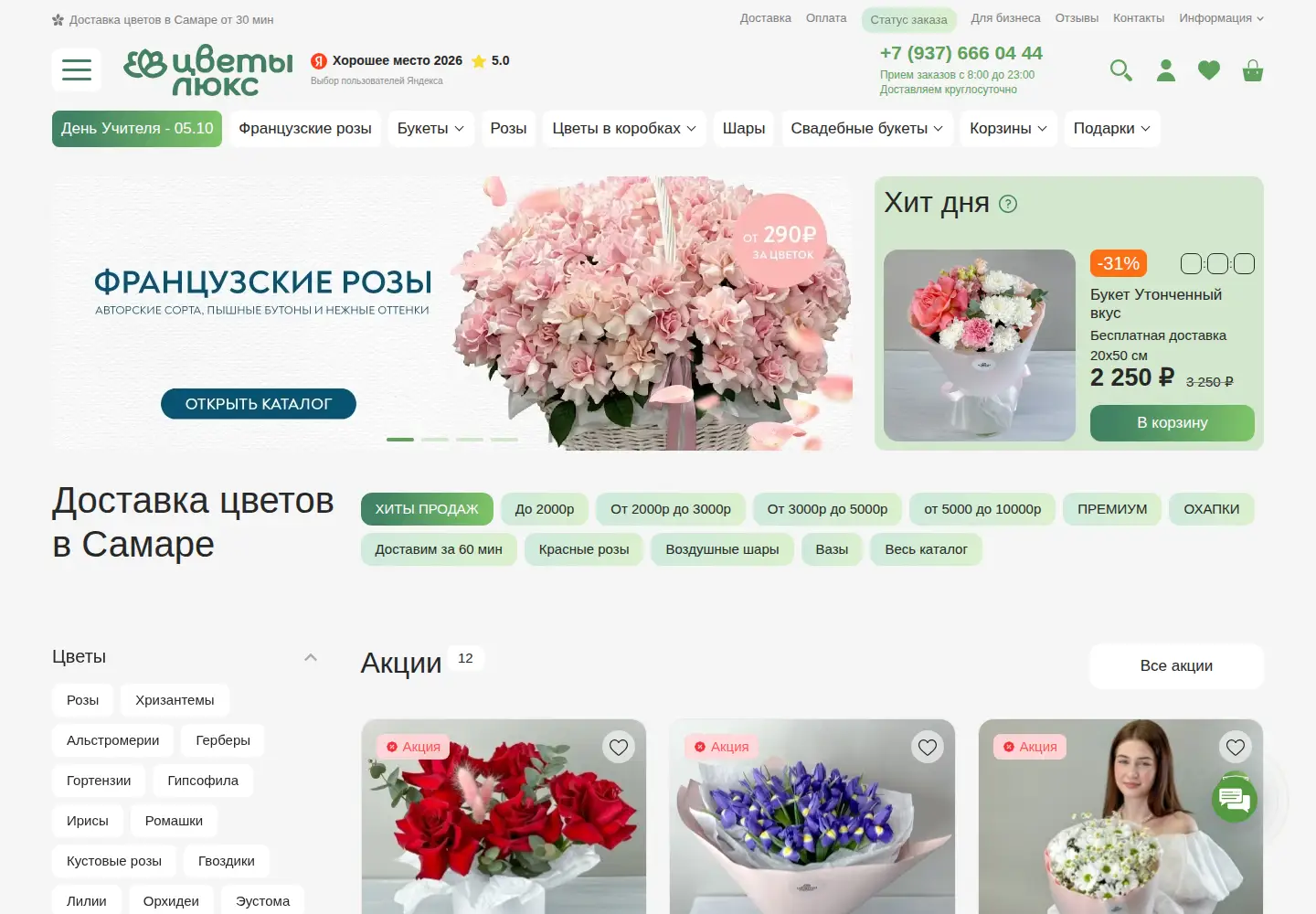
Task: Open Весь каталог filter
Action: tap(926, 549)
